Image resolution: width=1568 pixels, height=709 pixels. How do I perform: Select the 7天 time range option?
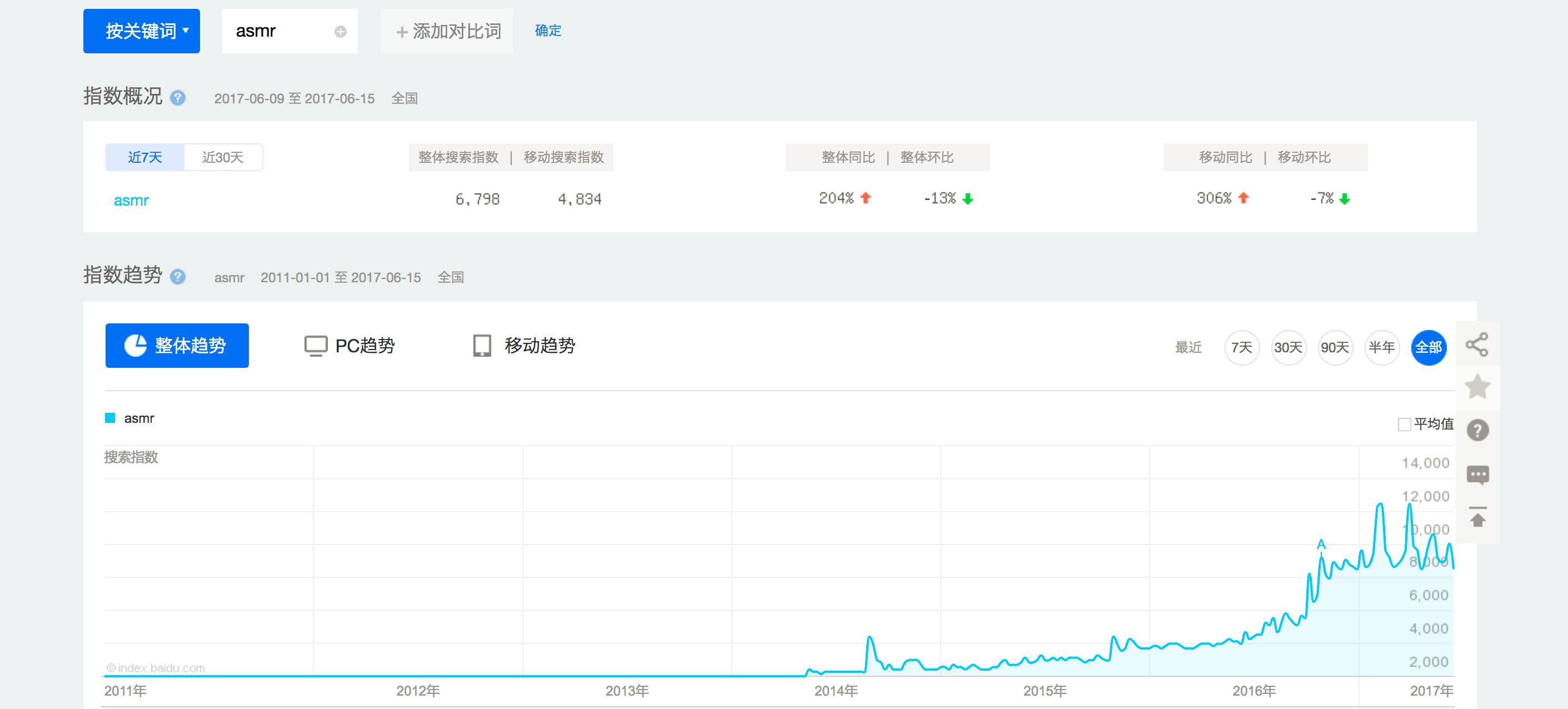pyautogui.click(x=1241, y=347)
